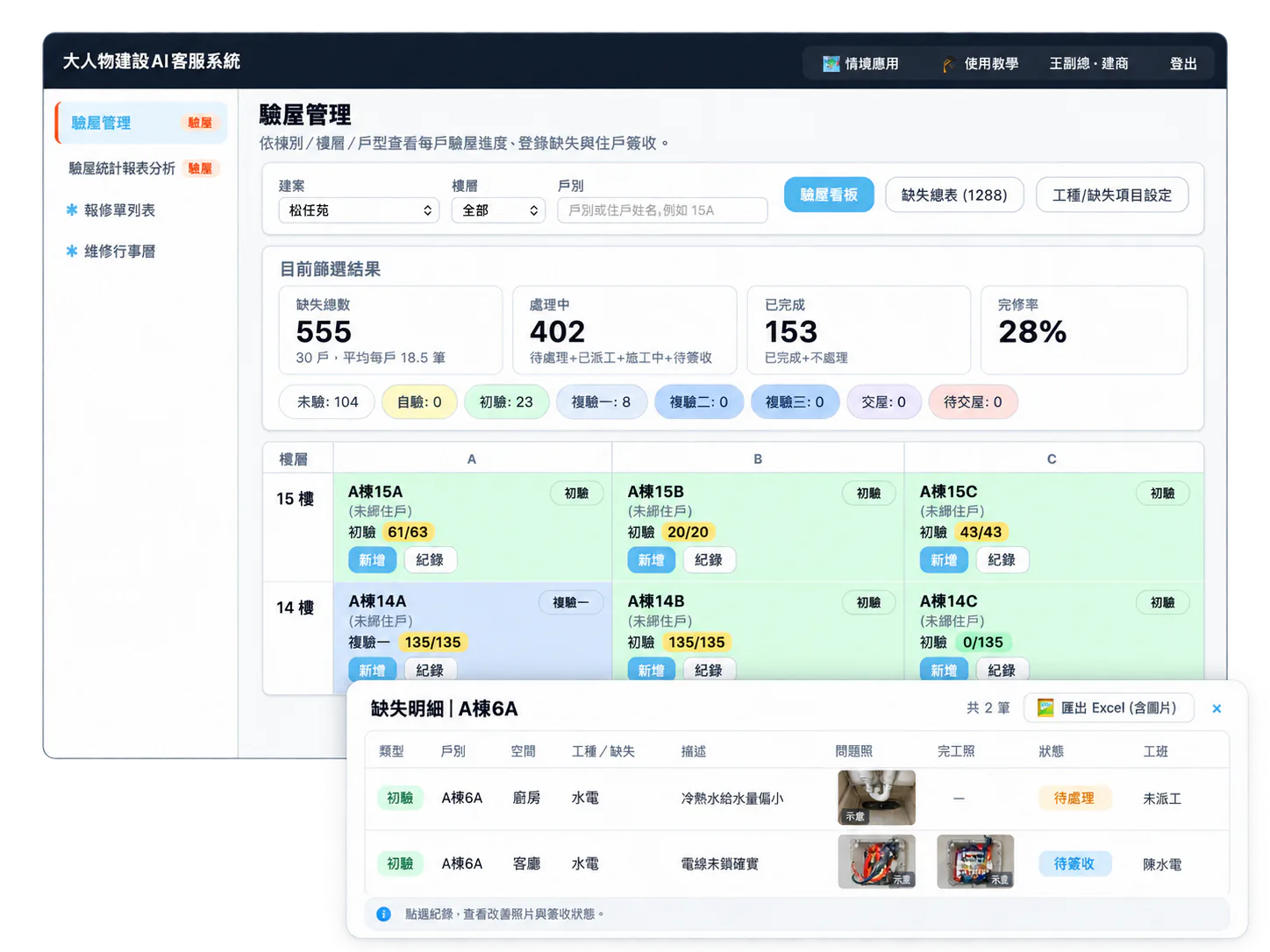Click 新增 for unit A棟15B

[651, 560]
